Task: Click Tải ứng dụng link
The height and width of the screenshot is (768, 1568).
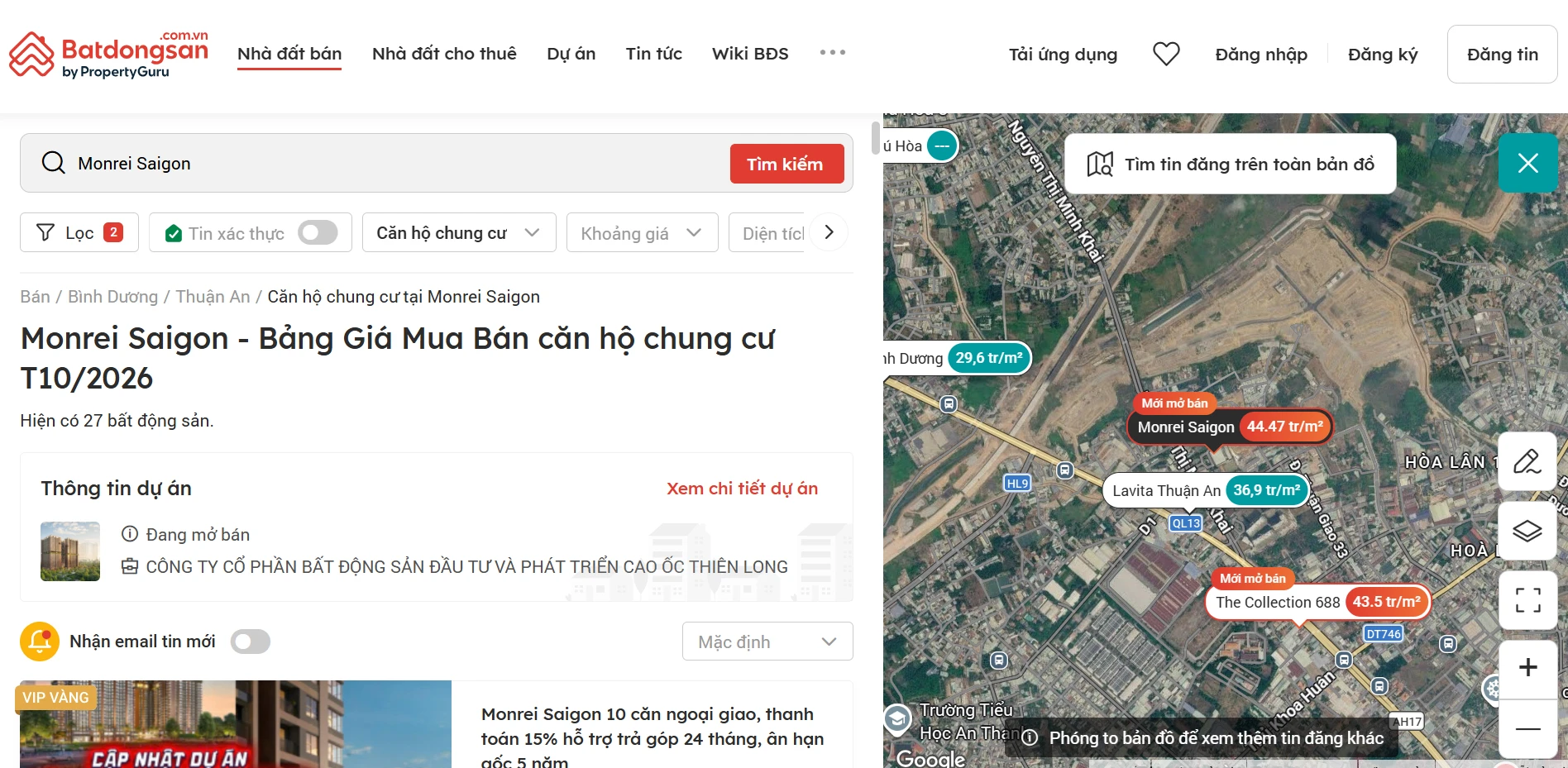Action: 1063,55
